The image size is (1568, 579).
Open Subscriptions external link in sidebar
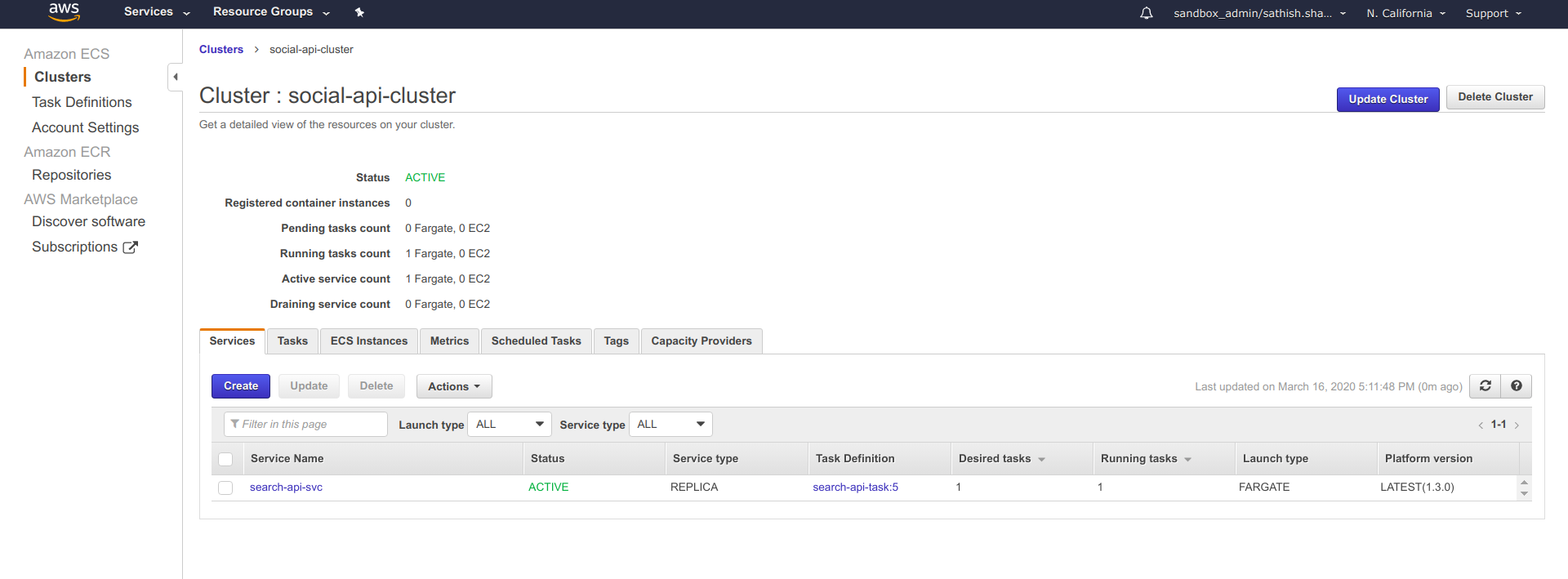(x=85, y=247)
